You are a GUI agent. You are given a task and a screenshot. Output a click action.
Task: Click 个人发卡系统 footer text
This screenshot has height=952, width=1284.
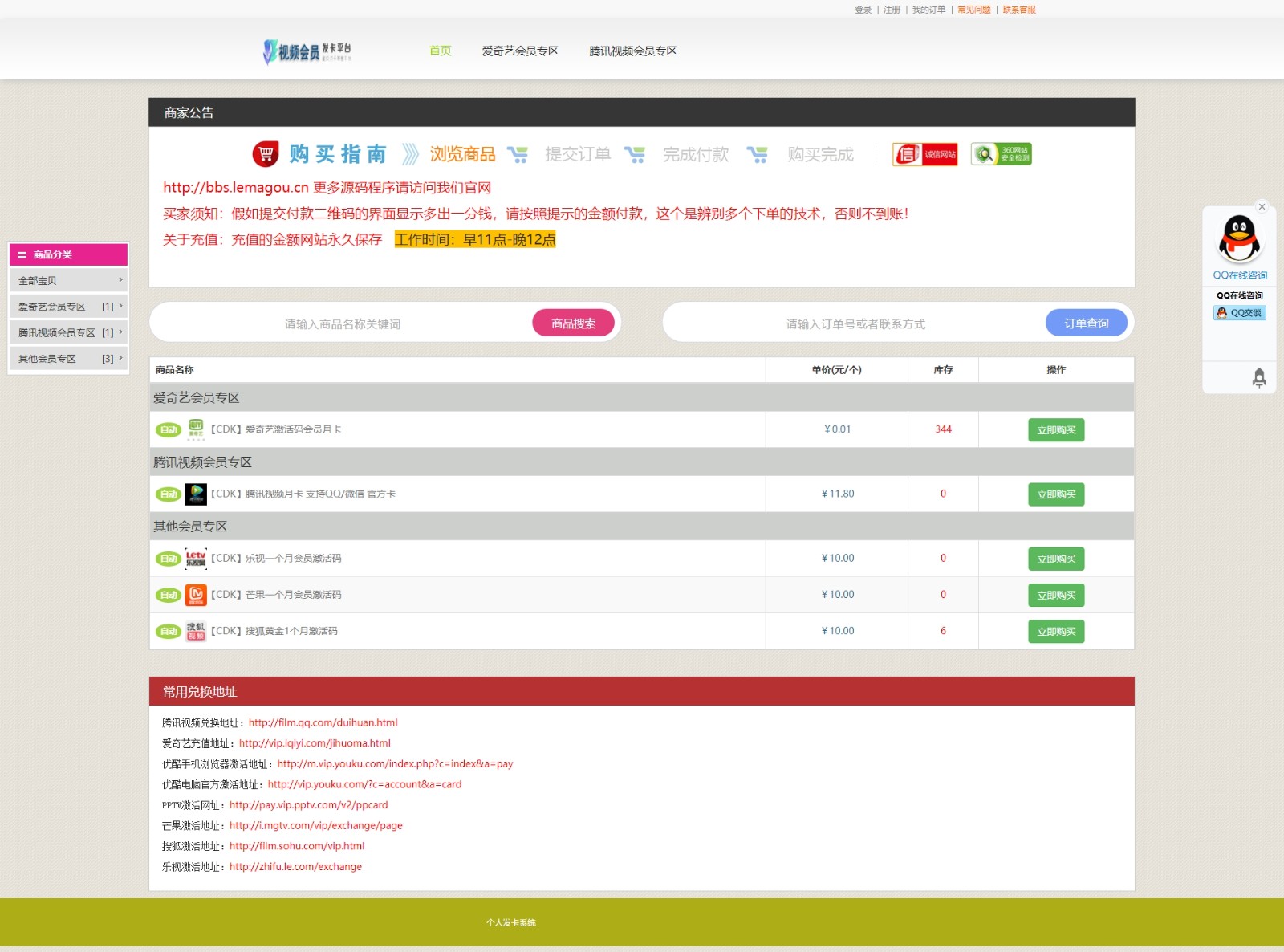(x=511, y=923)
